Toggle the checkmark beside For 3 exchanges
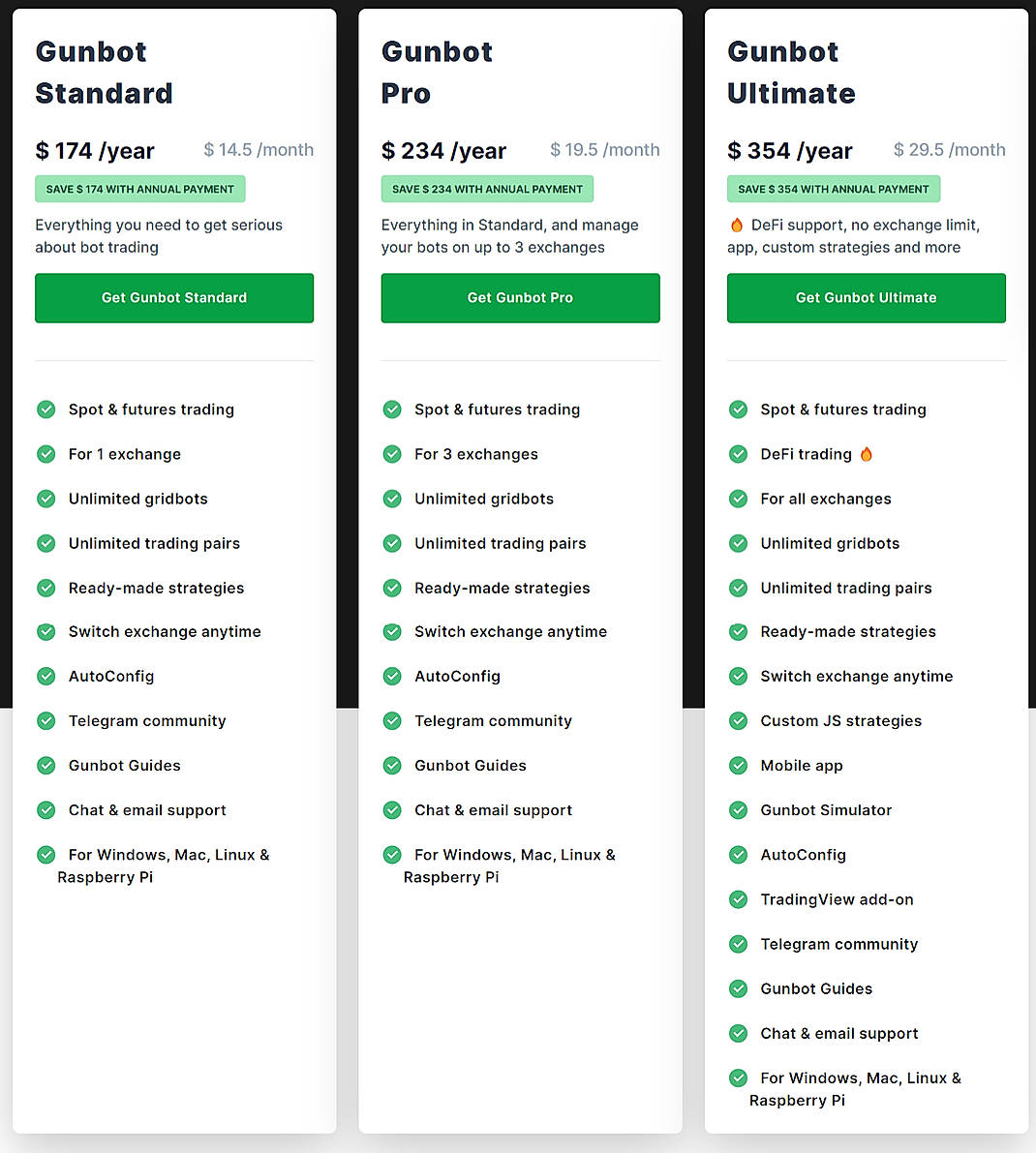The image size is (1036, 1153). 392,454
